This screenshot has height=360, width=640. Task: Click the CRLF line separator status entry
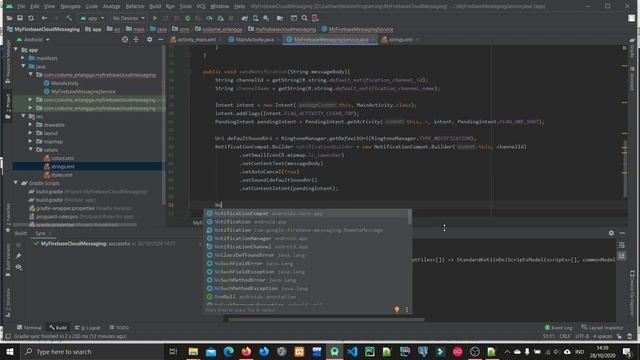564,336
